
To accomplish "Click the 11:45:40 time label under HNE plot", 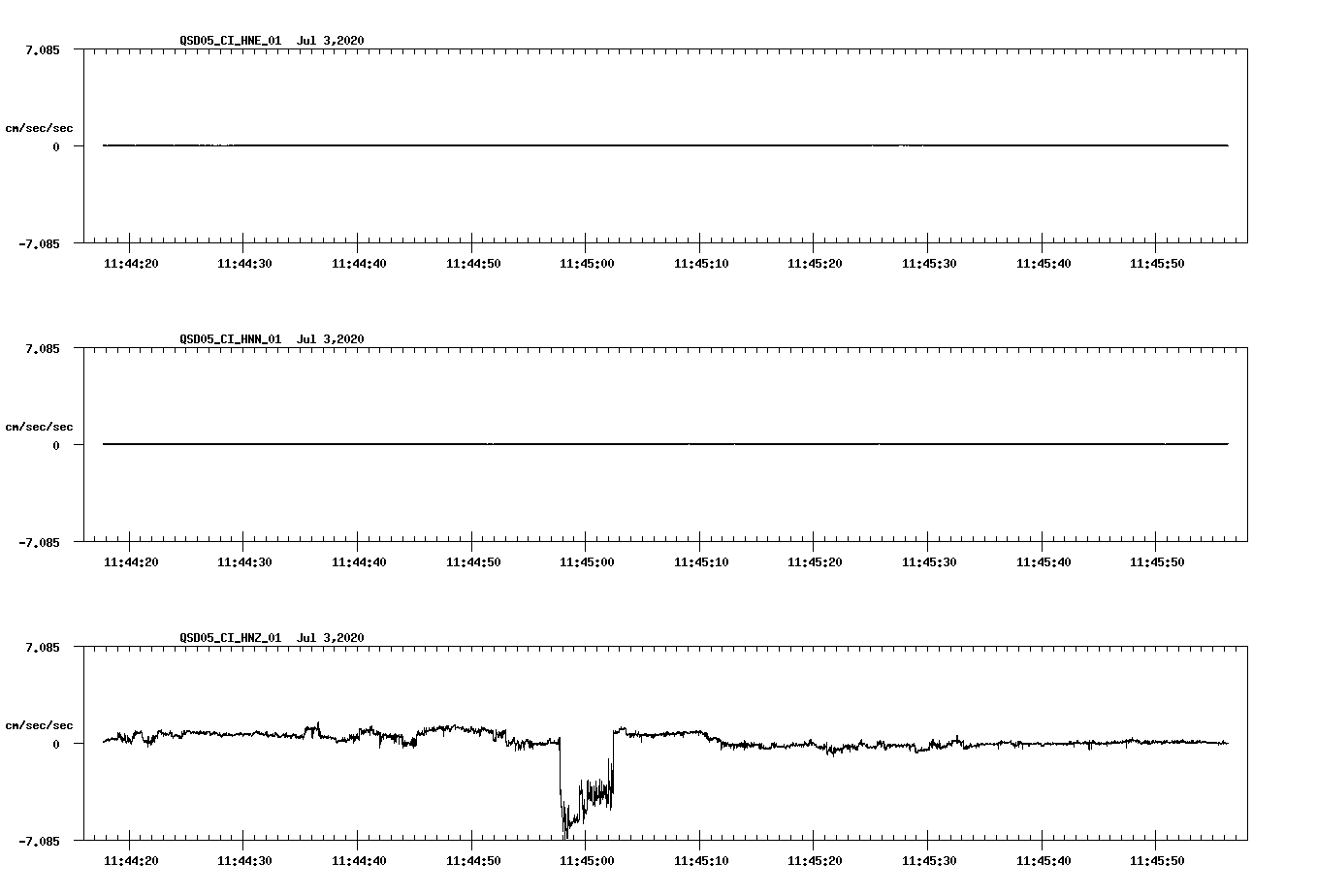I will click(1044, 264).
